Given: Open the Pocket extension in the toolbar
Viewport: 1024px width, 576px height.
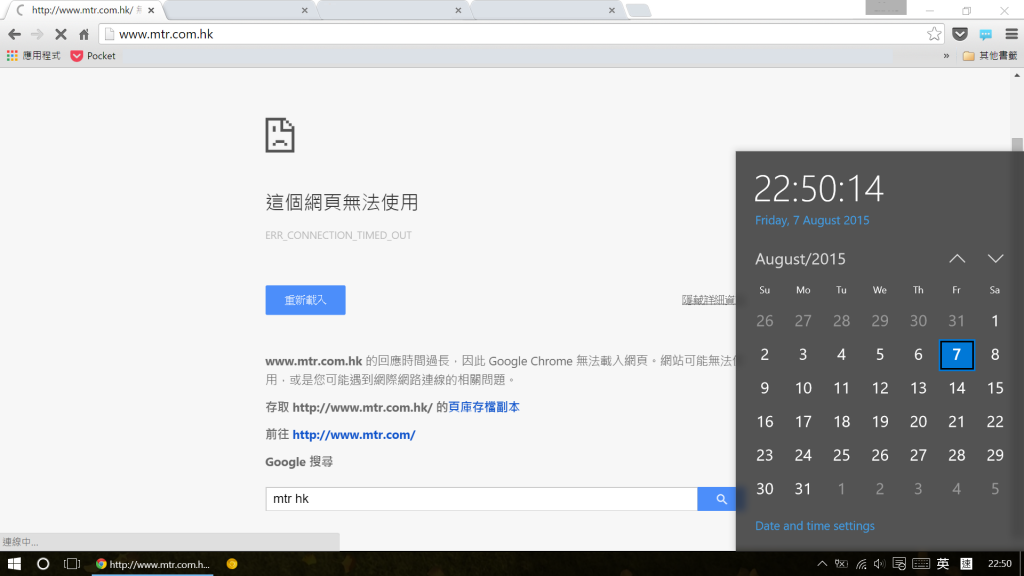Looking at the screenshot, I should [959, 34].
